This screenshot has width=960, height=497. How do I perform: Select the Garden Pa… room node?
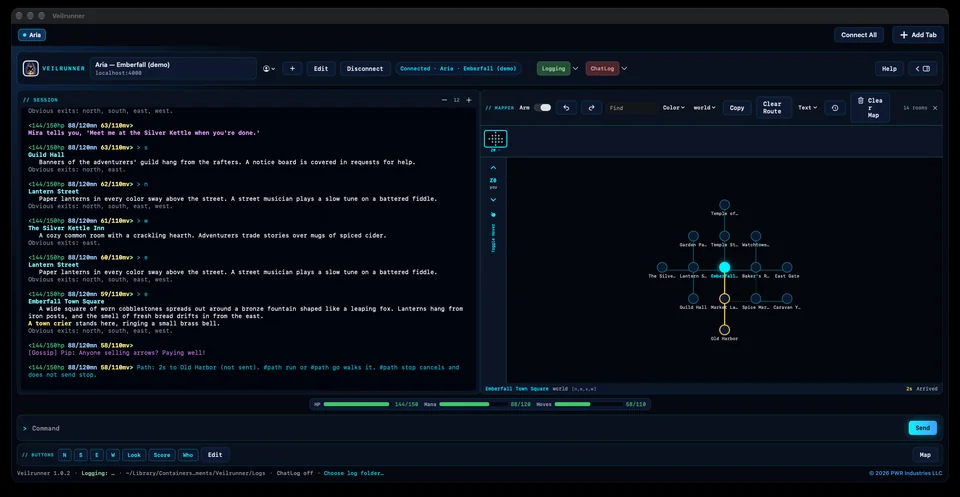coord(693,236)
